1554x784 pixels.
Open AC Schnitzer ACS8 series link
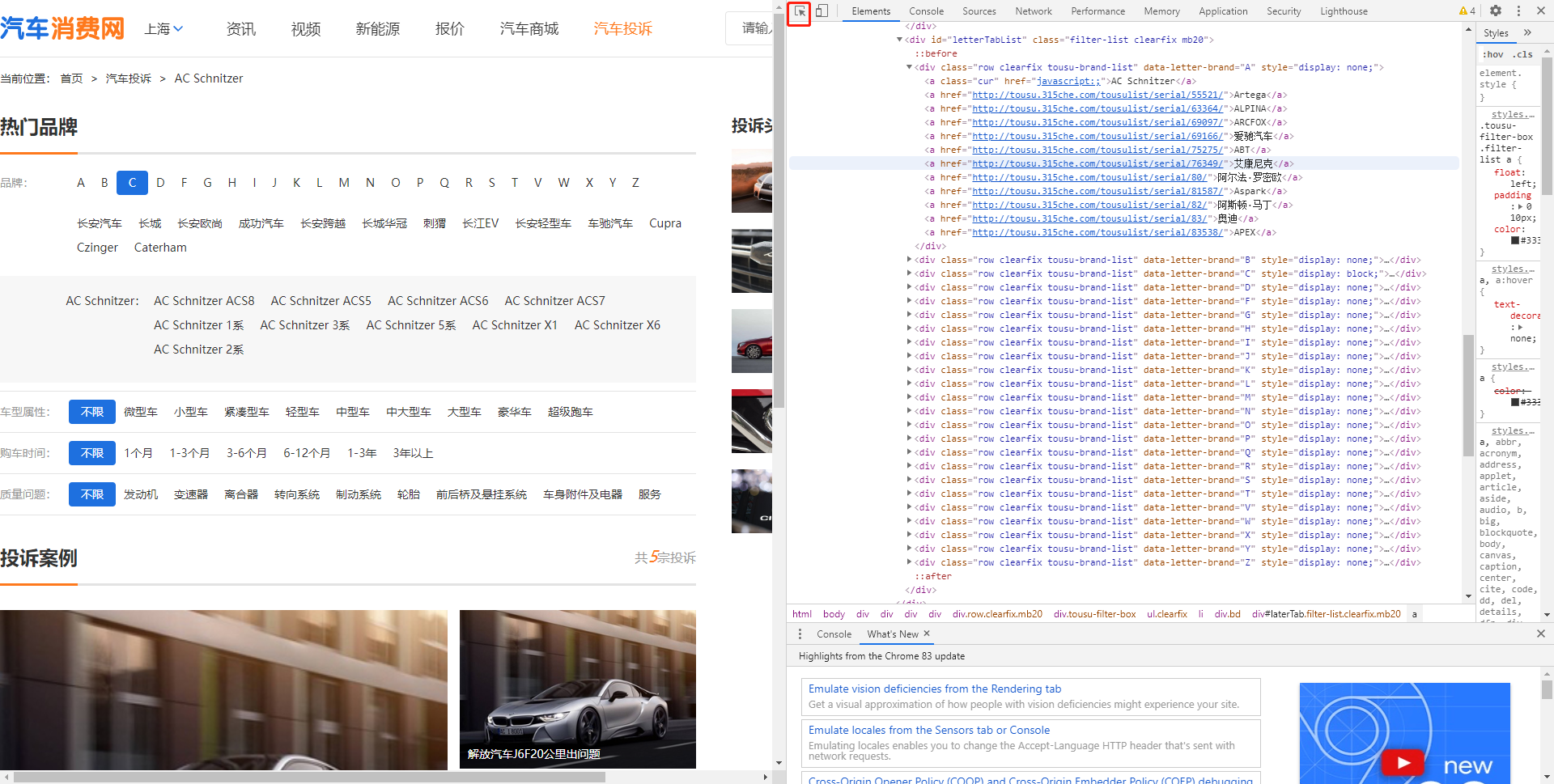point(204,301)
